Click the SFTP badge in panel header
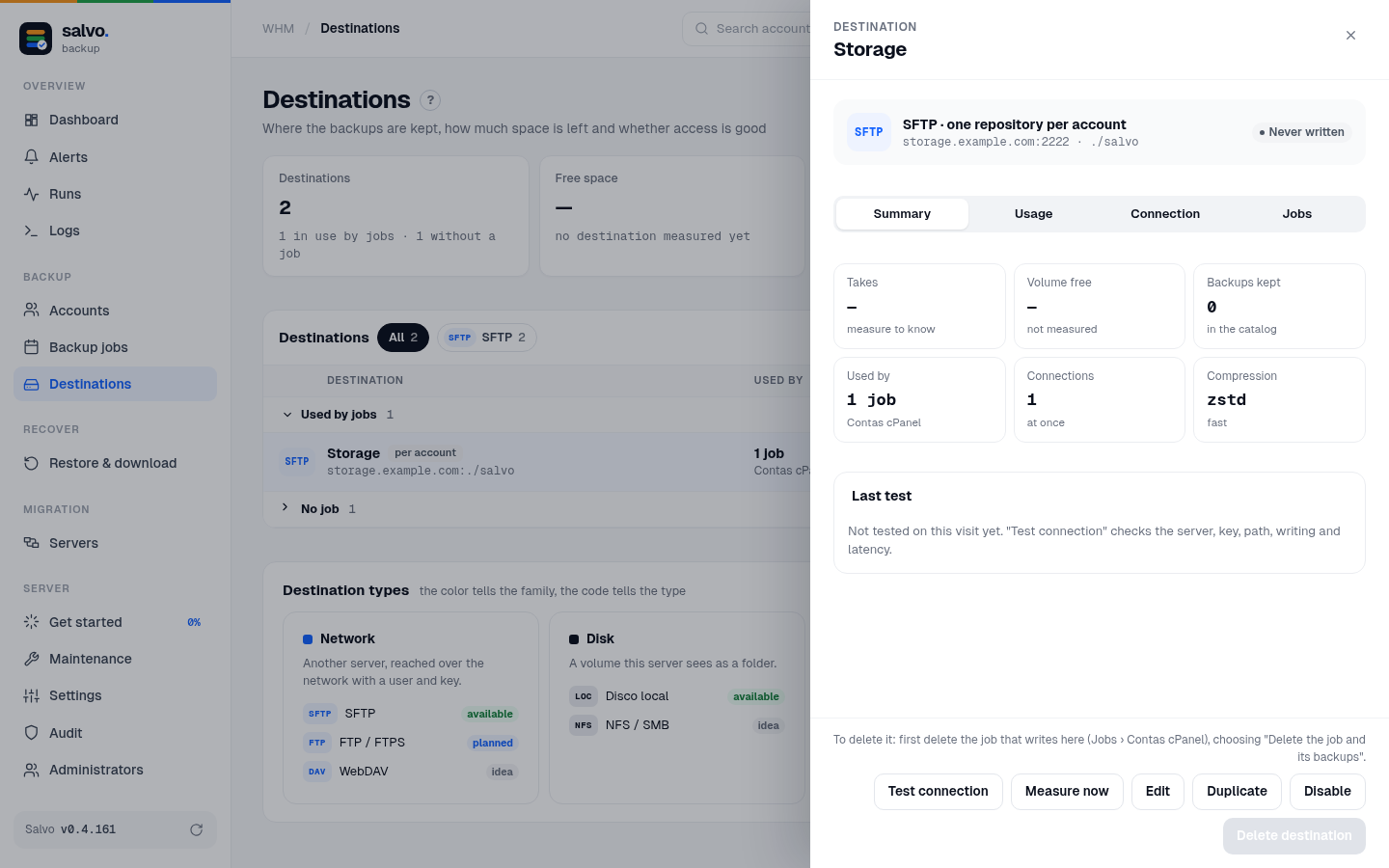The height and width of the screenshot is (868, 1389). 868,132
